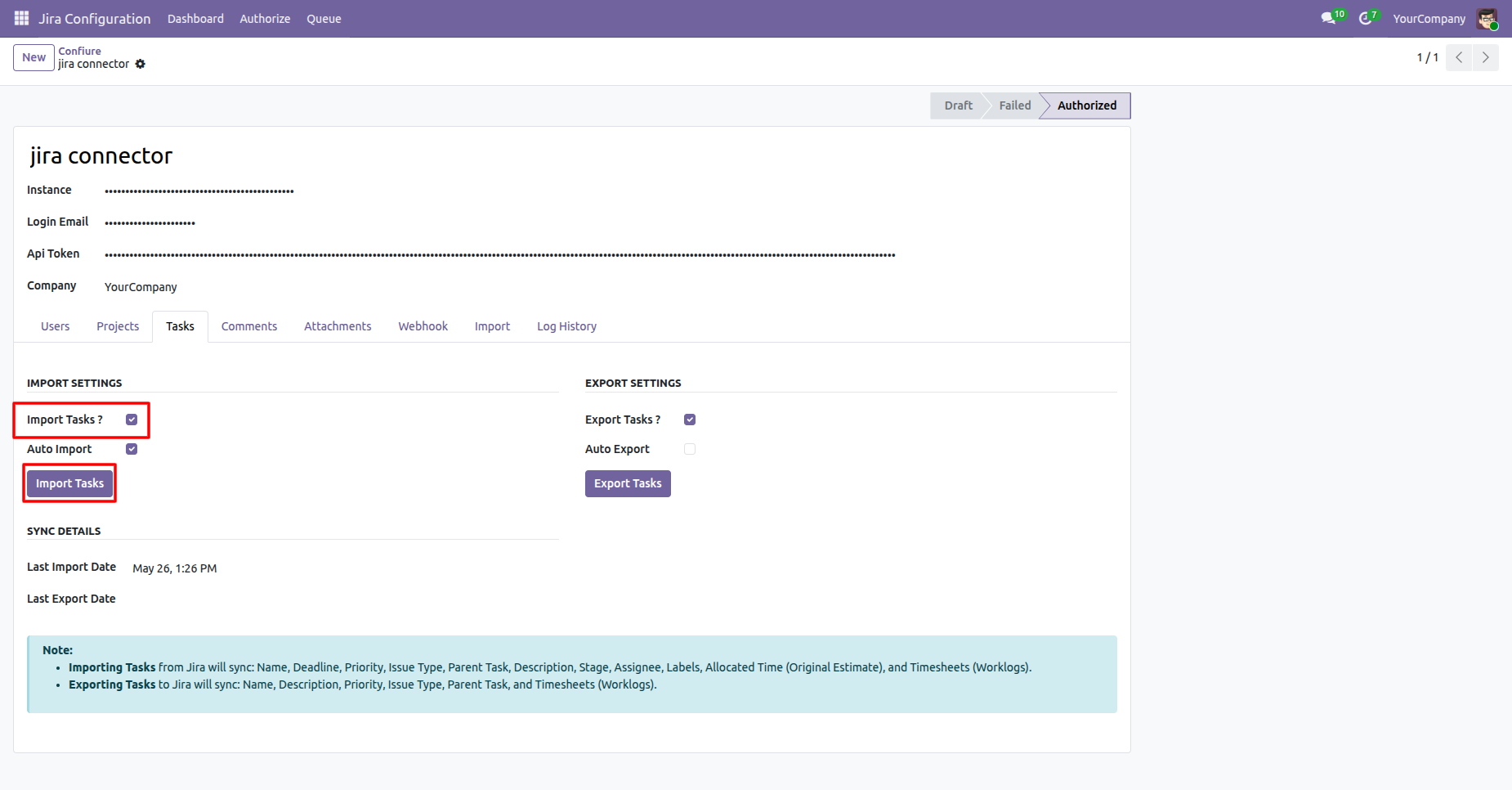Click the Login Email masked field
Screen dimensions: 1512x790
[x=150, y=223]
